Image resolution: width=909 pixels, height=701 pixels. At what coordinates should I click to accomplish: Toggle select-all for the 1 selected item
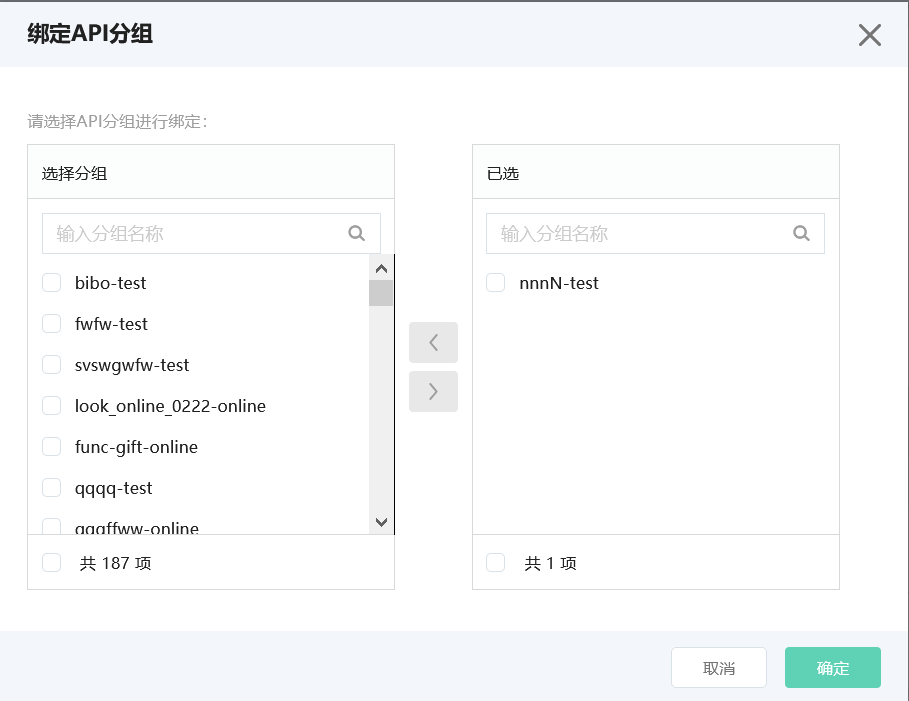tap(496, 563)
